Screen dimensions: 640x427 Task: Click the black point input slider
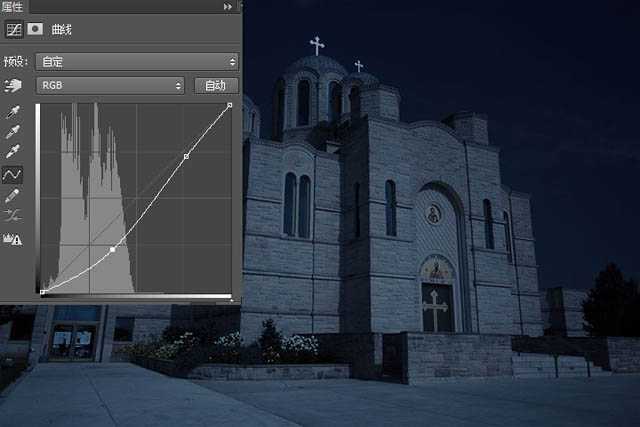42,298
